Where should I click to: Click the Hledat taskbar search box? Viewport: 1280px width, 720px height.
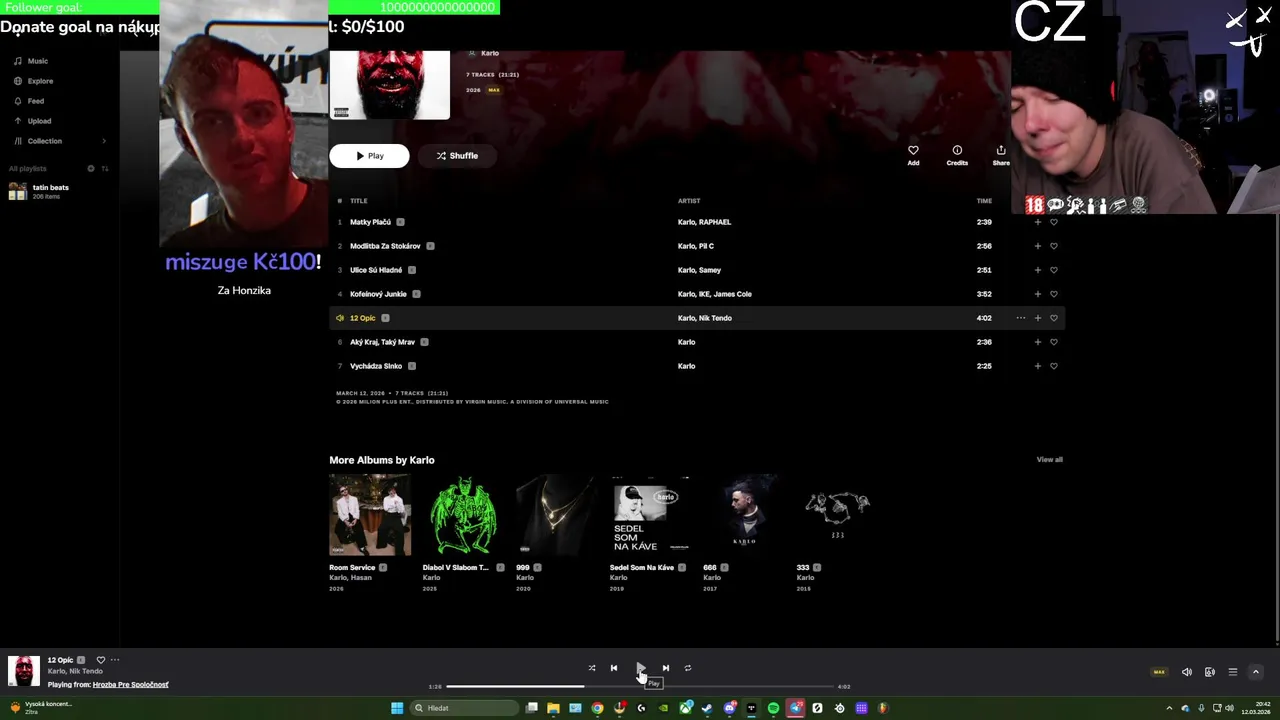[463, 708]
